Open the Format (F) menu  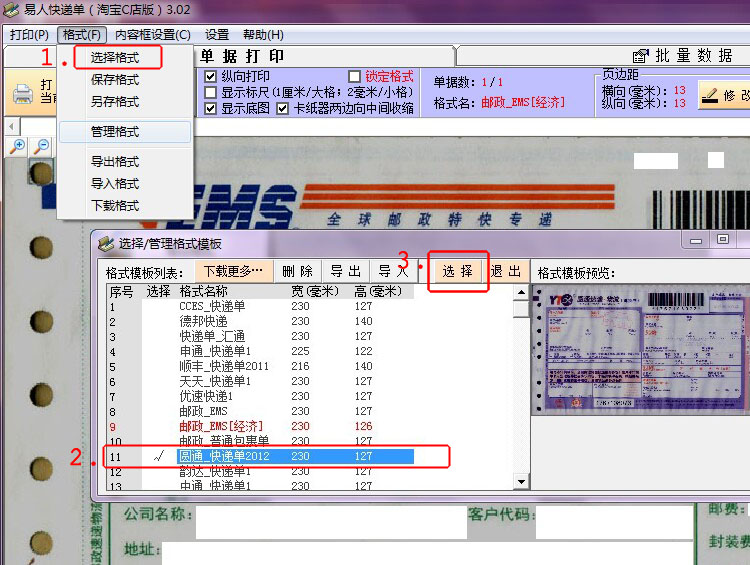pyautogui.click(x=81, y=35)
